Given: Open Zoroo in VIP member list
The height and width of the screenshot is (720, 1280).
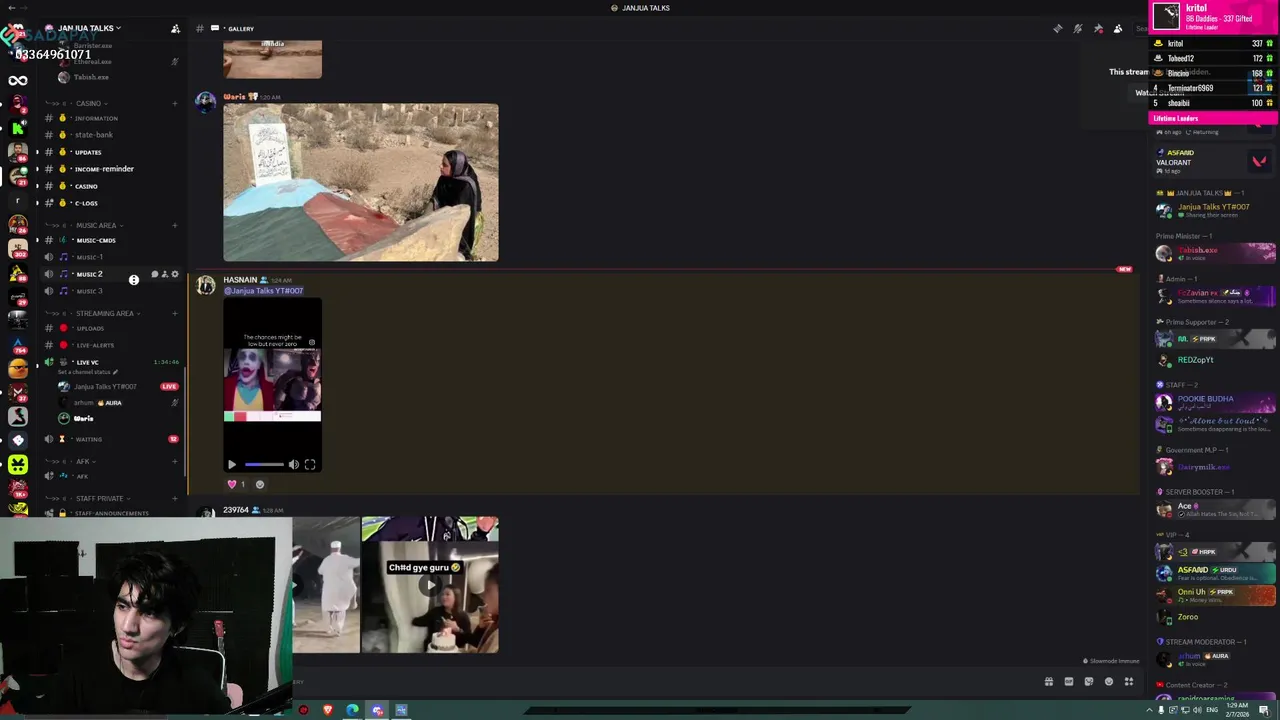Looking at the screenshot, I should click(x=1215, y=617).
